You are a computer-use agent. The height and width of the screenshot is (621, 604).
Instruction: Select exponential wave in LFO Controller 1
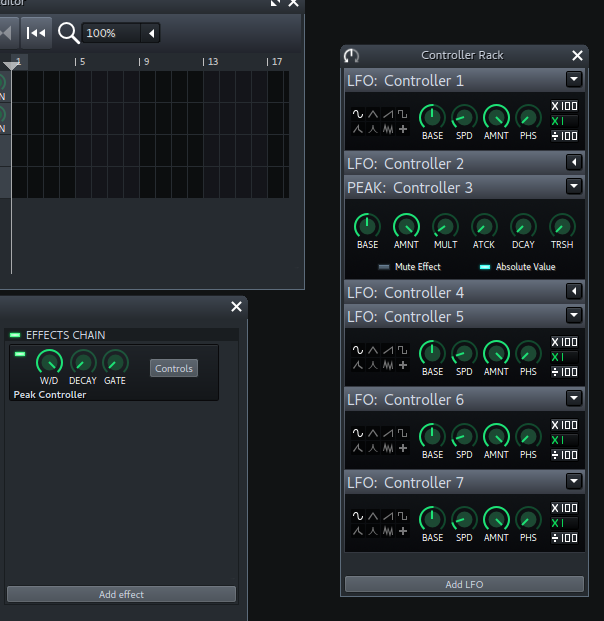(x=373, y=129)
